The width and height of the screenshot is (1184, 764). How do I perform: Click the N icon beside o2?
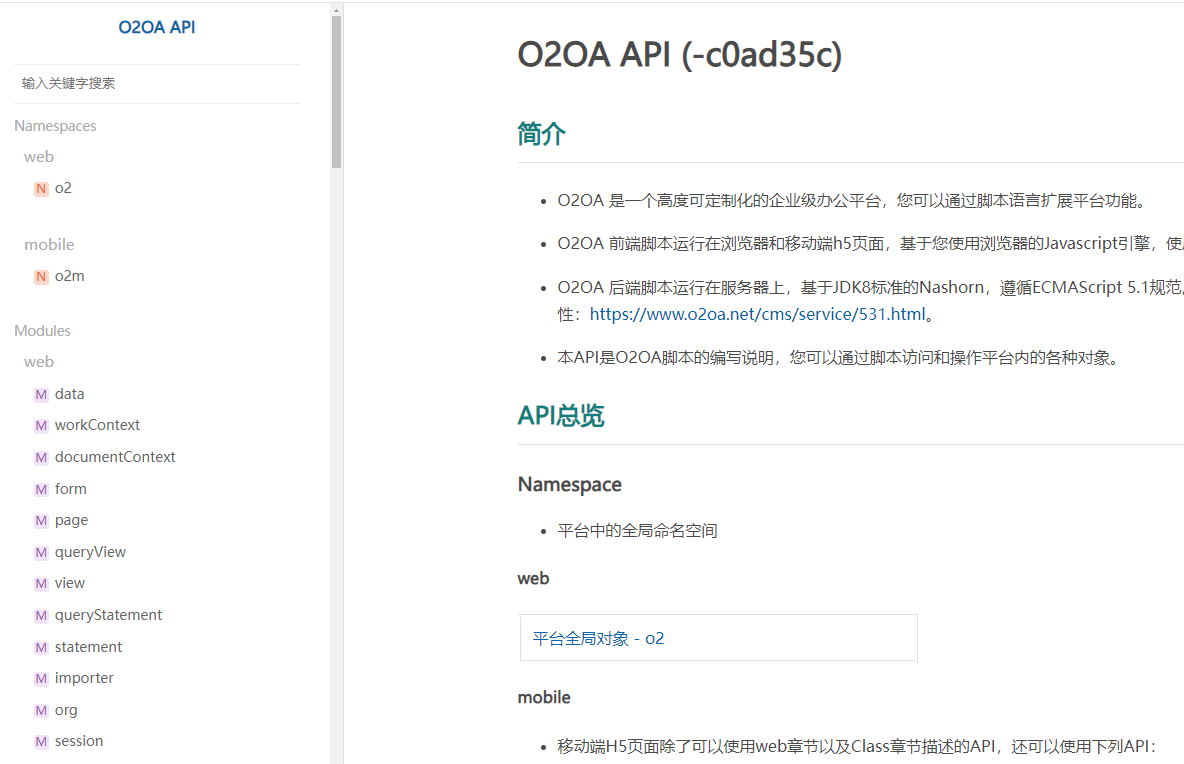point(41,189)
